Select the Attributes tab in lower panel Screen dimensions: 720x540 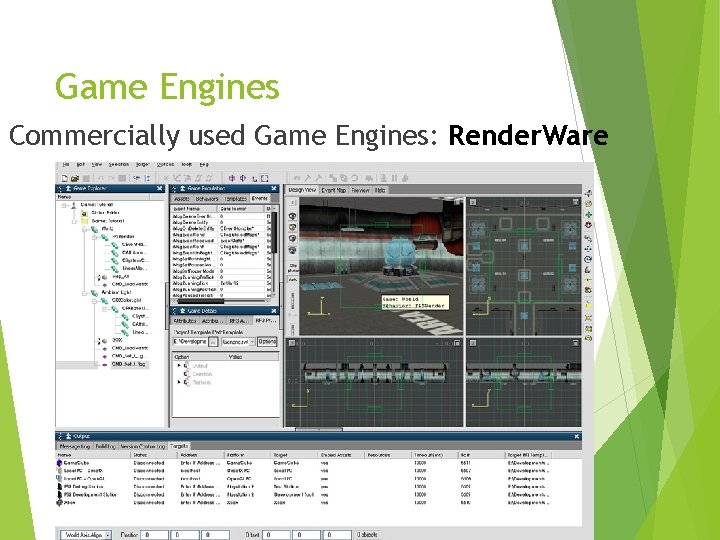pyautogui.click(x=185, y=321)
